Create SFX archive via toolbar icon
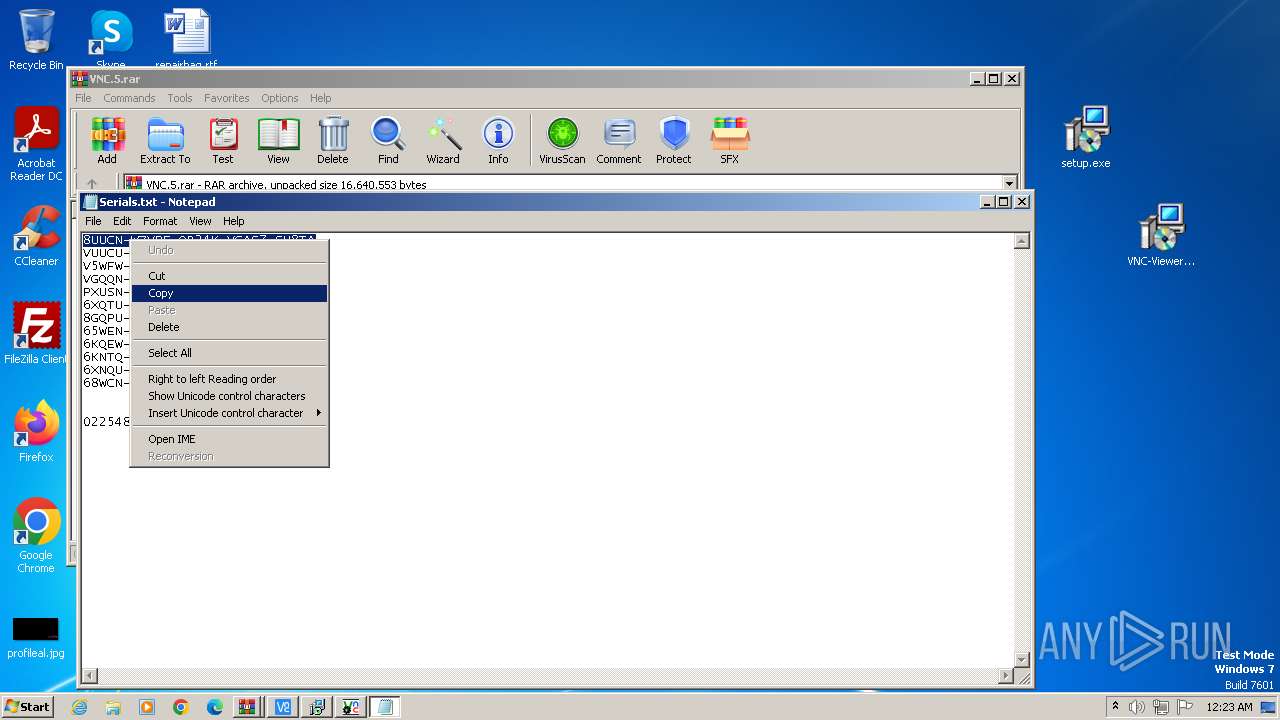This screenshot has width=1280, height=720. 730,141
